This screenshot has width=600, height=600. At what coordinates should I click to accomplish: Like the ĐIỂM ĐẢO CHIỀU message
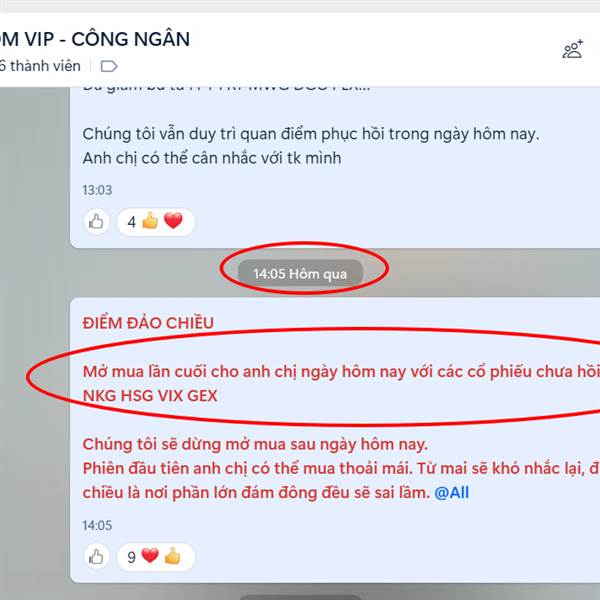(96, 557)
